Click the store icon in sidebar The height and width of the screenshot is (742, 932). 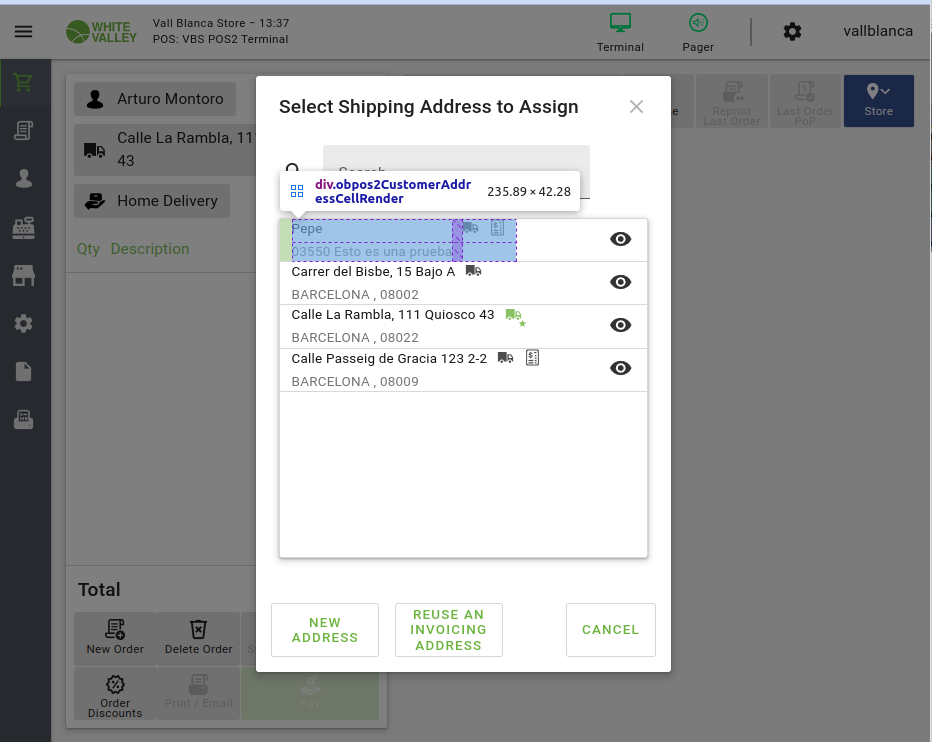coord(23,276)
